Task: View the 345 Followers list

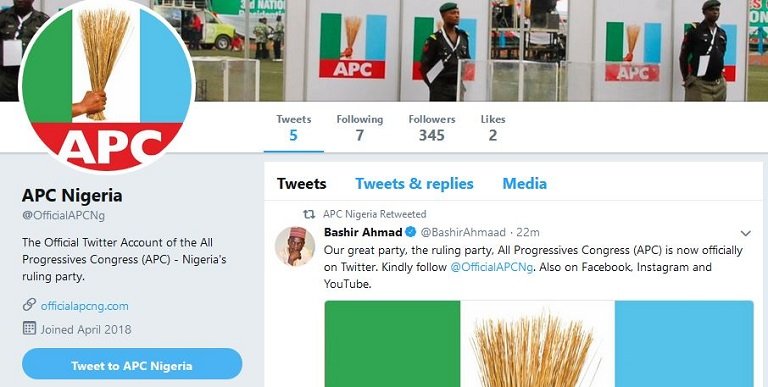Action: (432, 128)
